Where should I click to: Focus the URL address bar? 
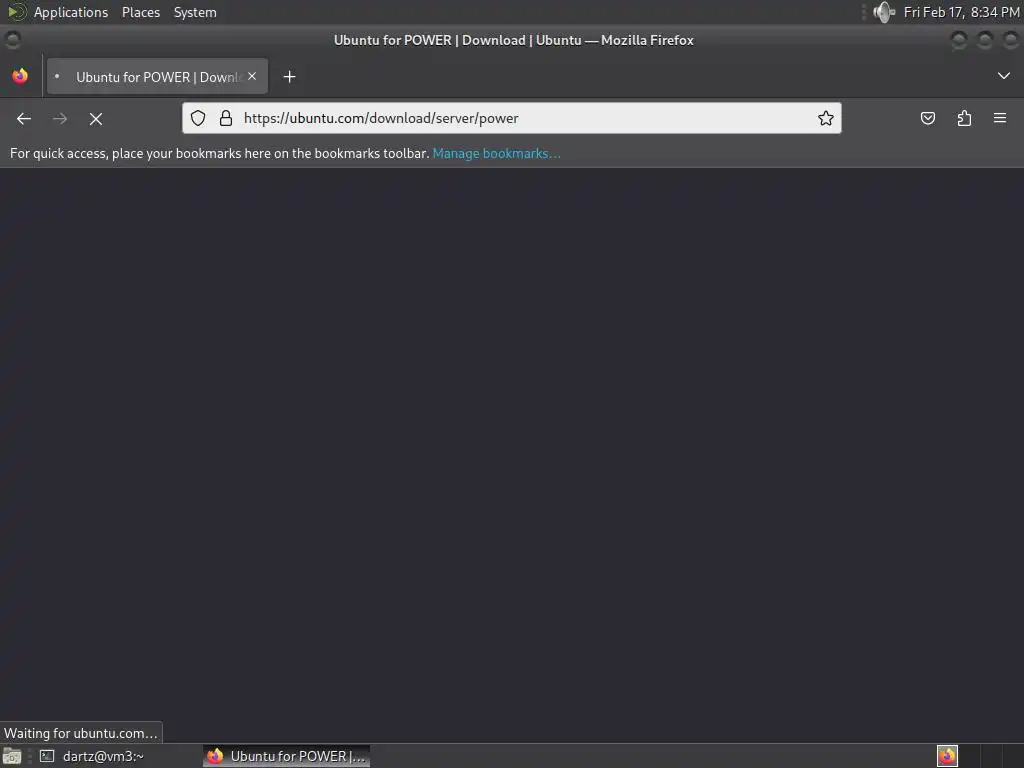tap(511, 118)
